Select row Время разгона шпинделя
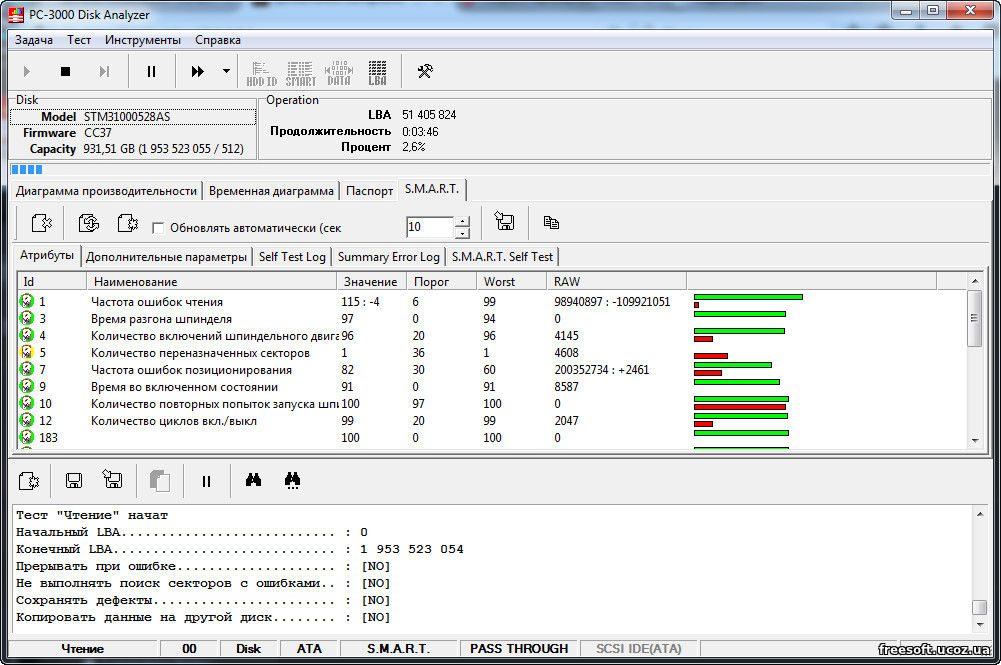The height and width of the screenshot is (665, 1001). point(492,318)
